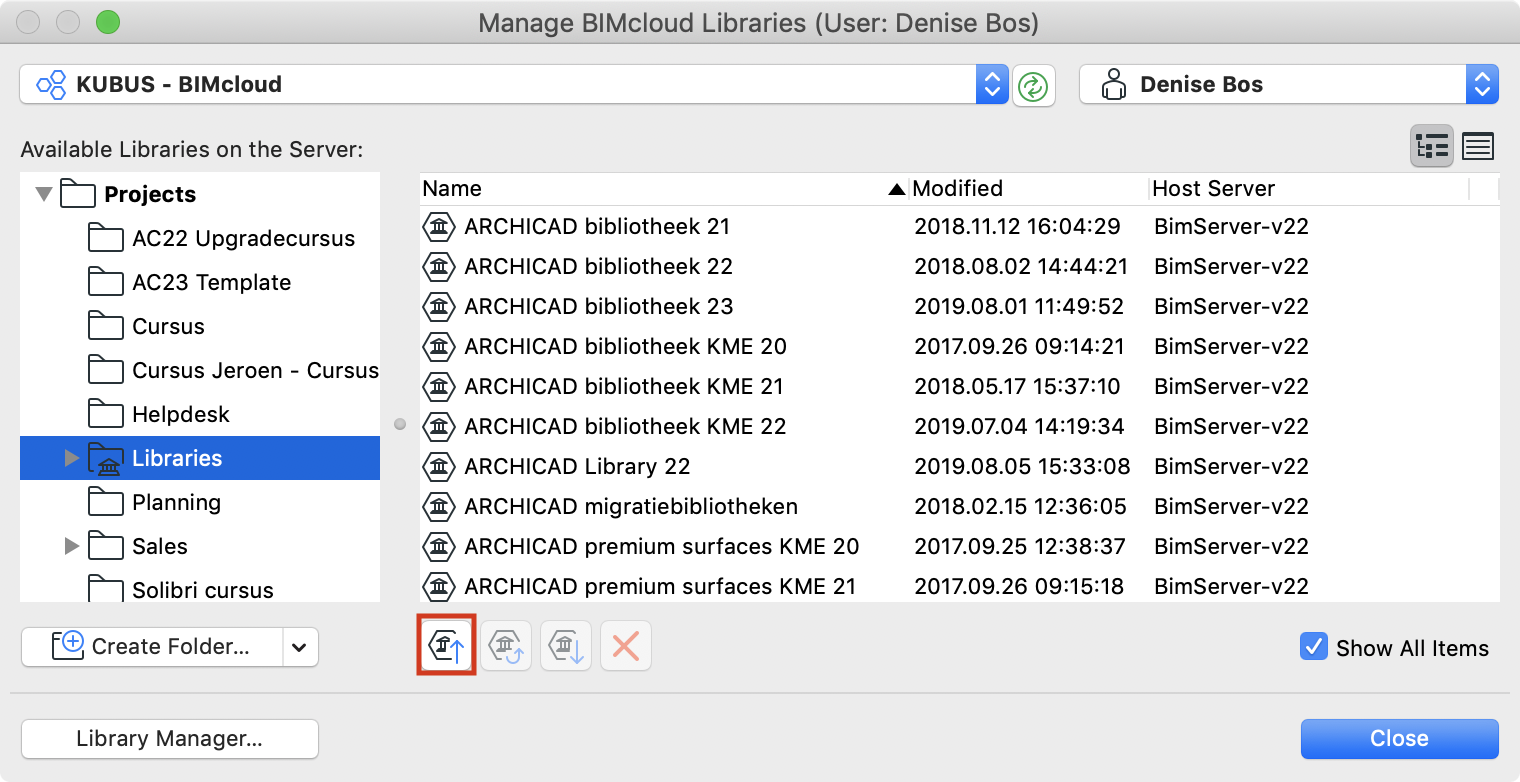1520x782 pixels.
Task: Open the Create Folder arrow dropdown
Action: [x=300, y=647]
